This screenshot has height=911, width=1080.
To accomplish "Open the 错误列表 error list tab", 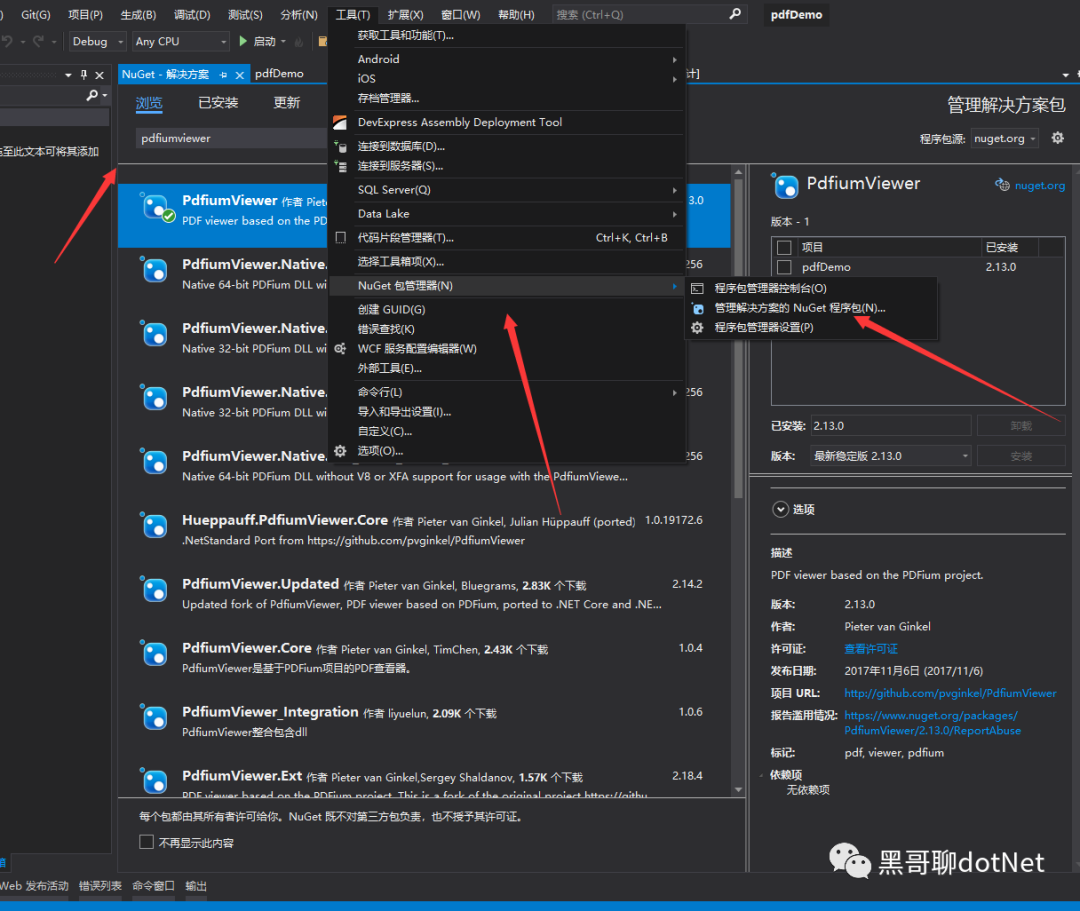I will 101,886.
